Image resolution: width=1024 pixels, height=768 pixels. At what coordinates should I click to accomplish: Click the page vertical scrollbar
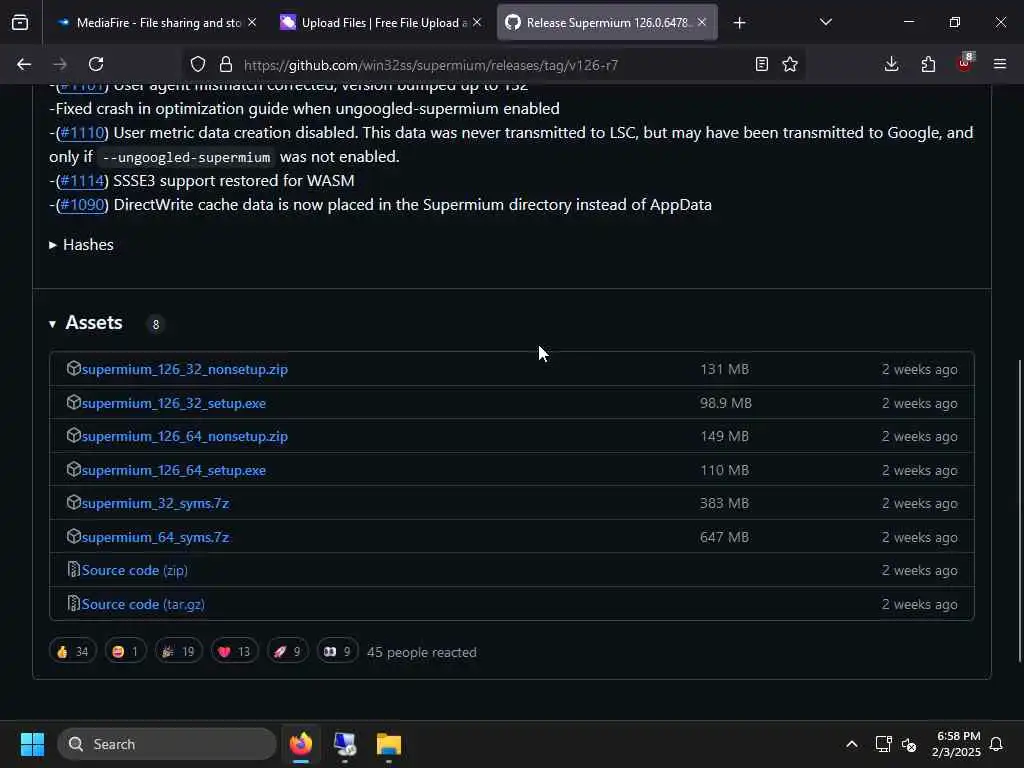coord(1019,509)
